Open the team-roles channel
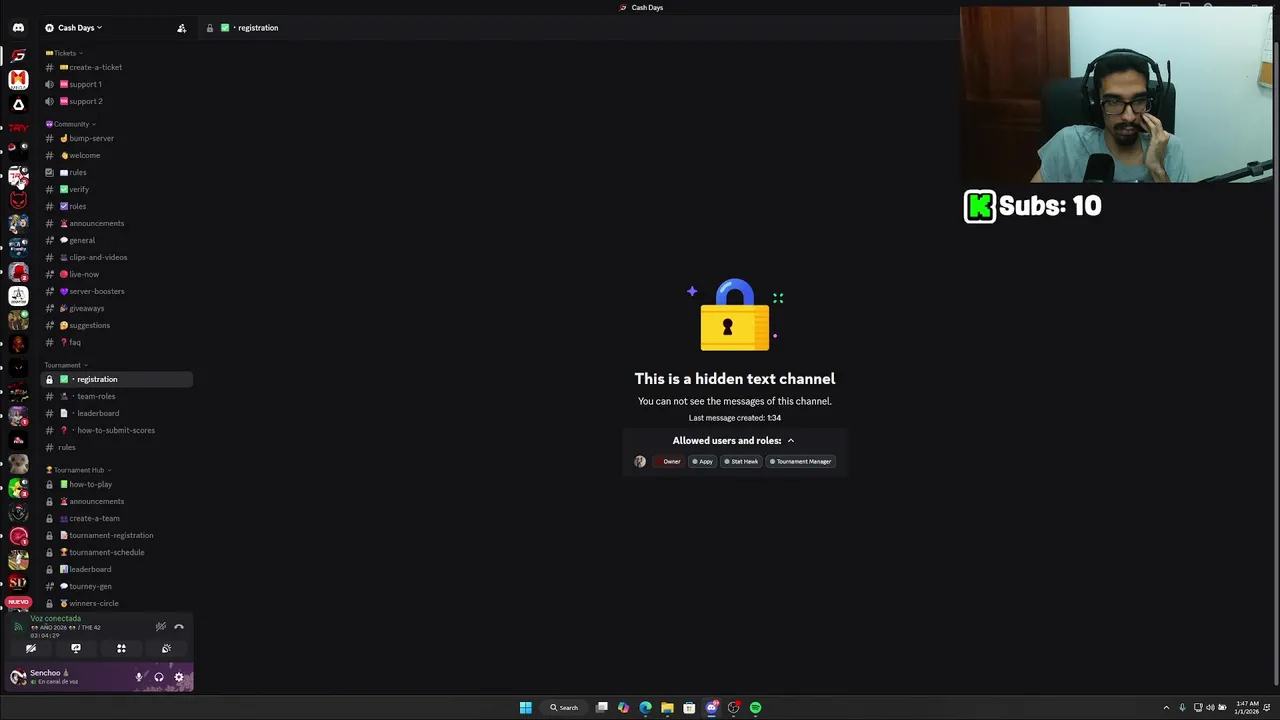This screenshot has height=720, width=1280. pyautogui.click(x=117, y=396)
